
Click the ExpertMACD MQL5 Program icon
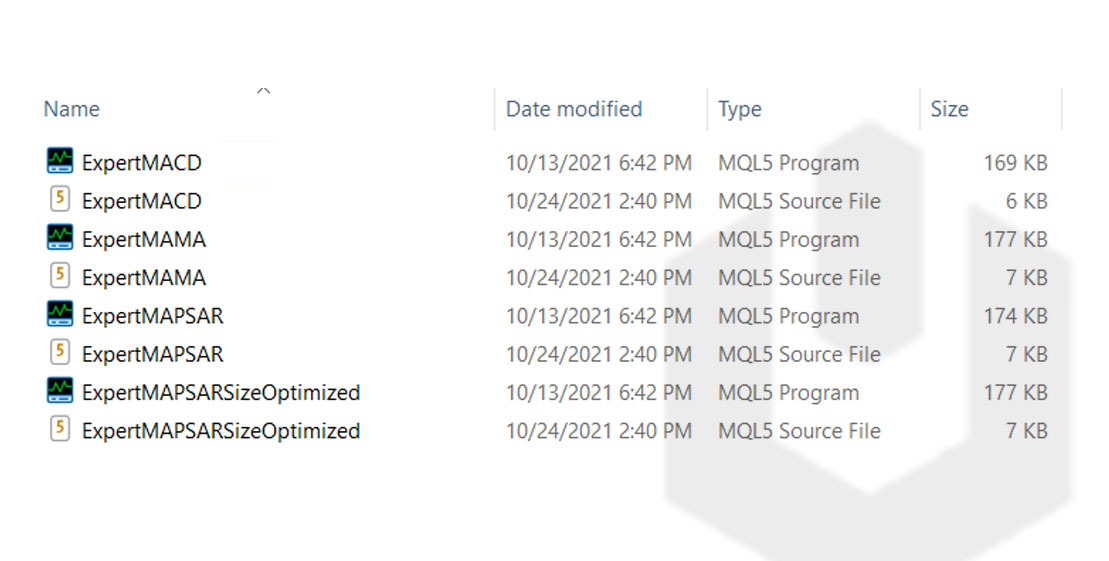(60, 161)
